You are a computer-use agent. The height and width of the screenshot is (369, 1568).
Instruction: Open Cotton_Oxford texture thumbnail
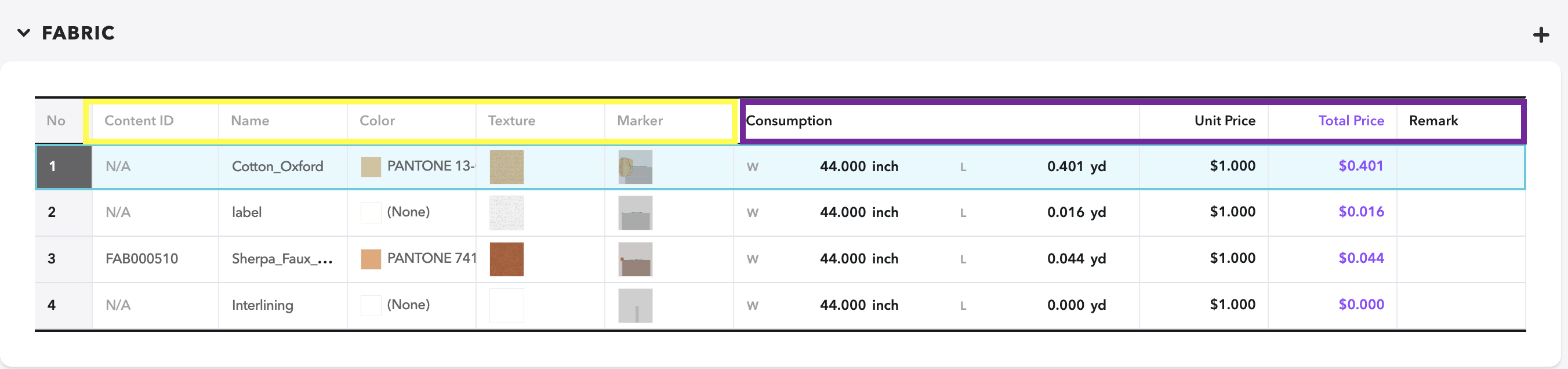click(x=506, y=167)
